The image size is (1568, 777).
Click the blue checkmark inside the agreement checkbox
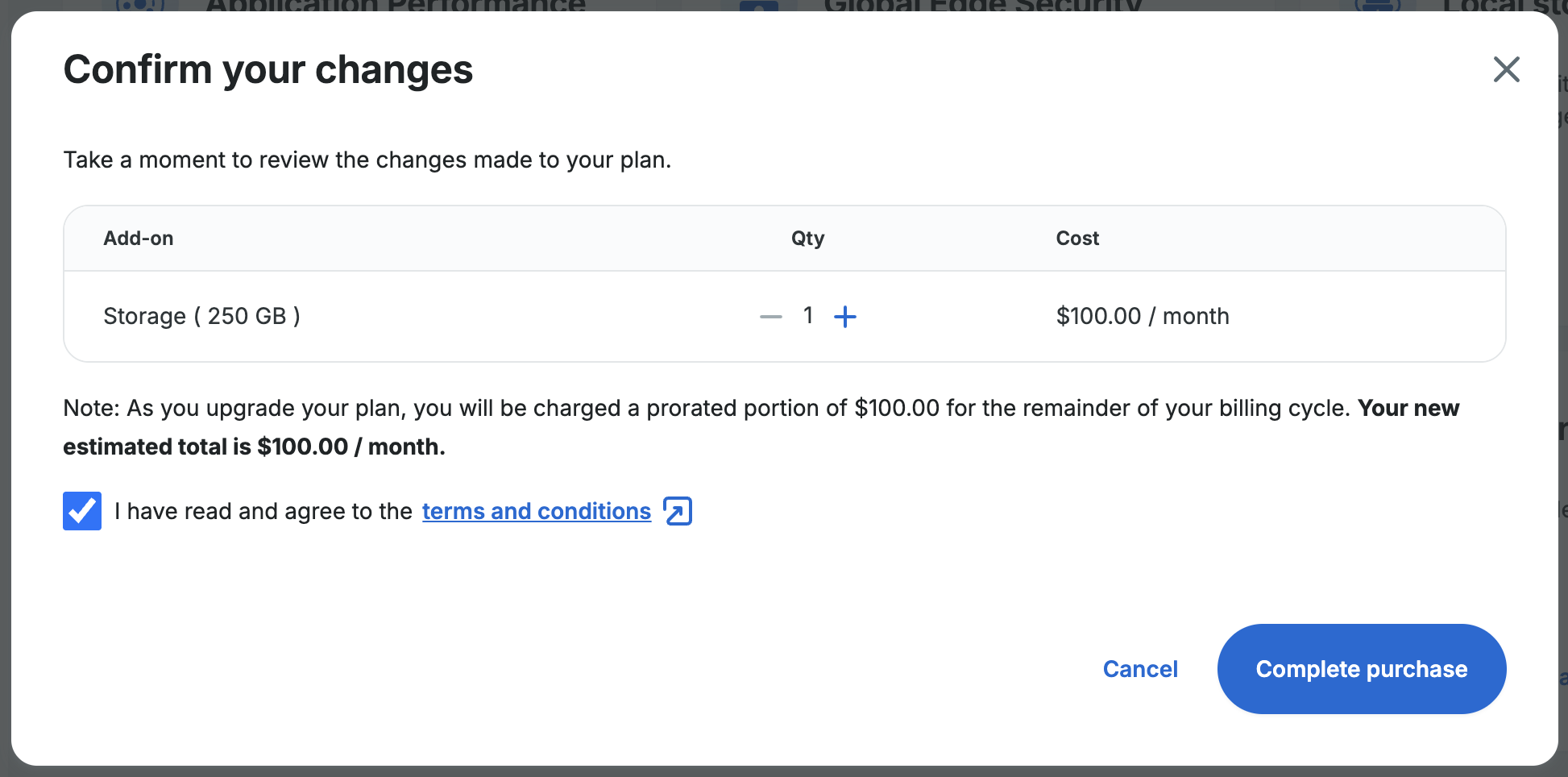[81, 510]
